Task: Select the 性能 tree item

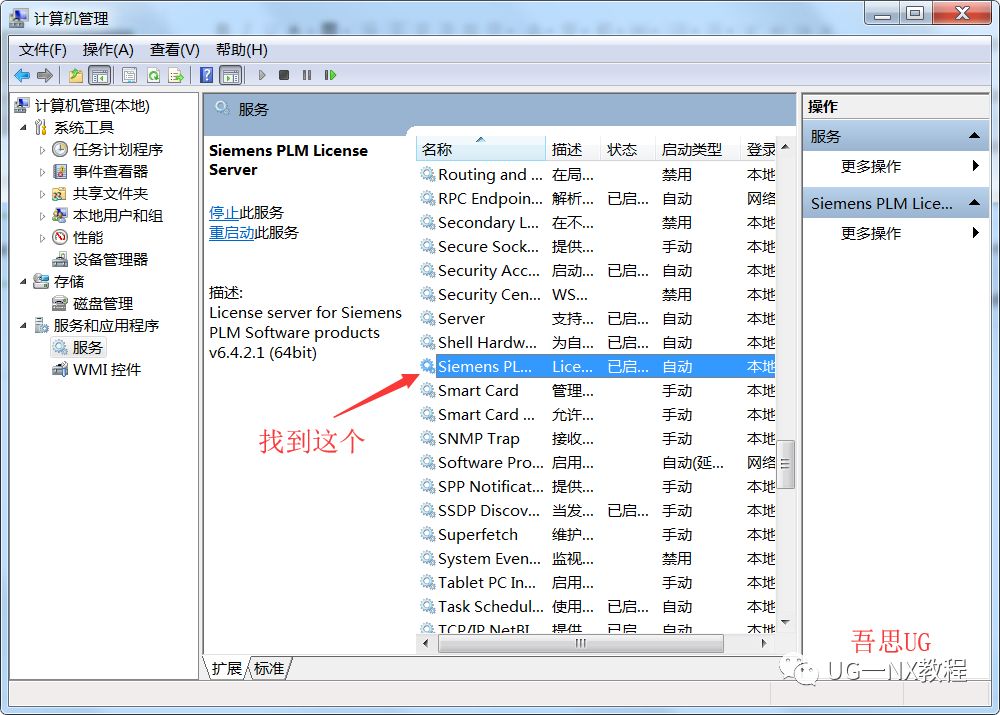Action: tap(87, 237)
